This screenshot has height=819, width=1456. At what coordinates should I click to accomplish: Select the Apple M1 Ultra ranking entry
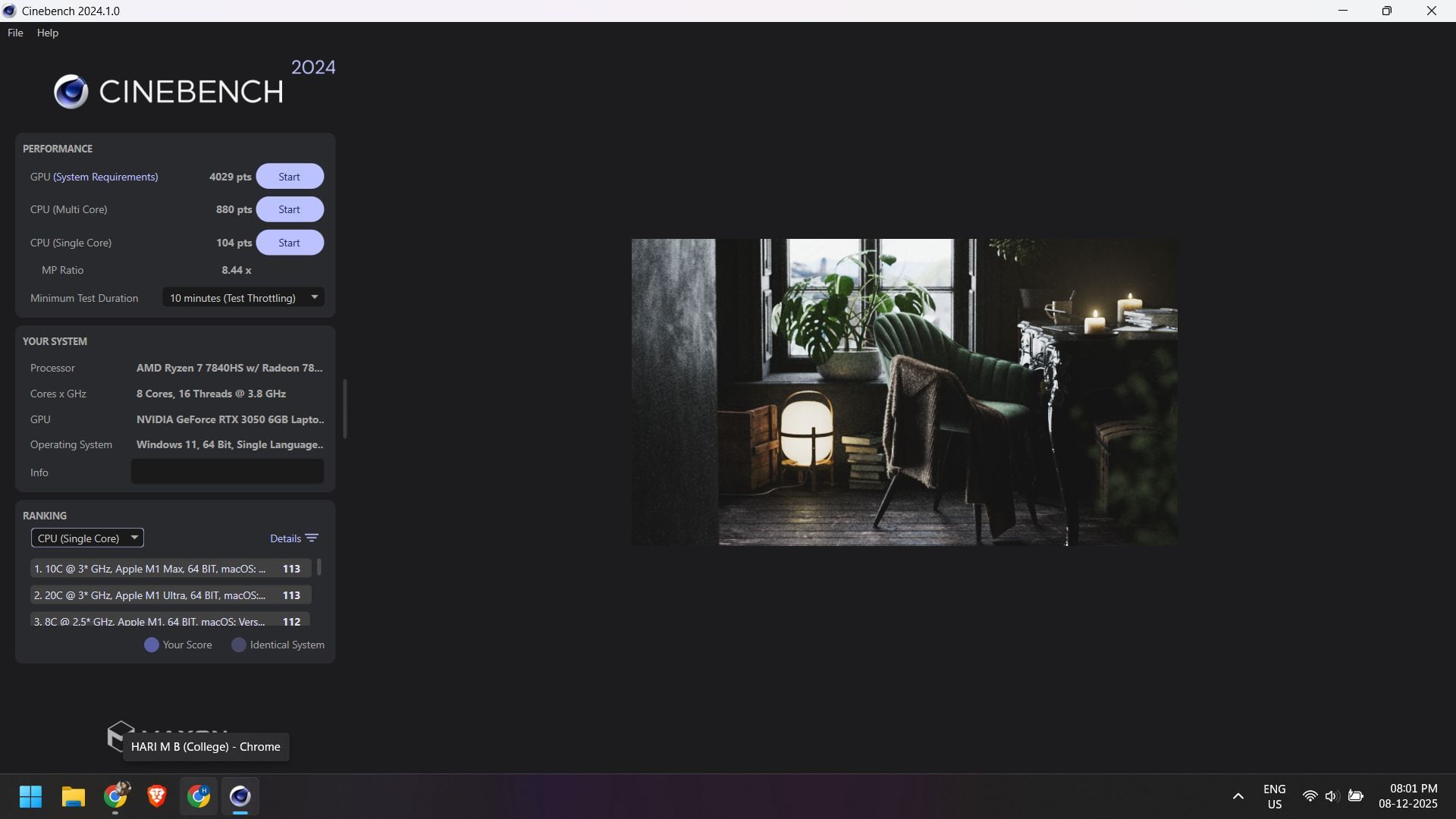pos(171,595)
